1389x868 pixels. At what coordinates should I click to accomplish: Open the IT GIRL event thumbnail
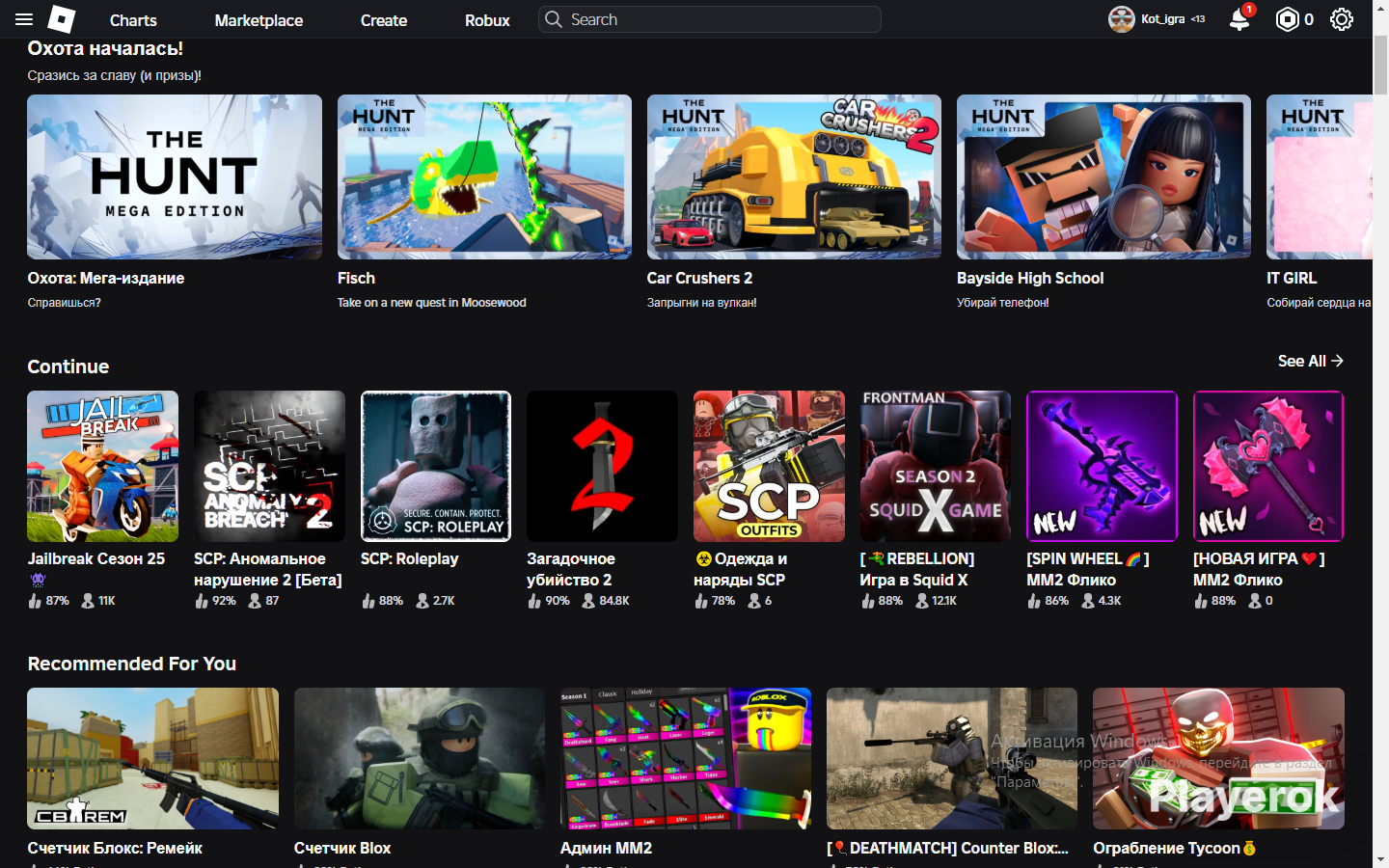pos(1320,176)
